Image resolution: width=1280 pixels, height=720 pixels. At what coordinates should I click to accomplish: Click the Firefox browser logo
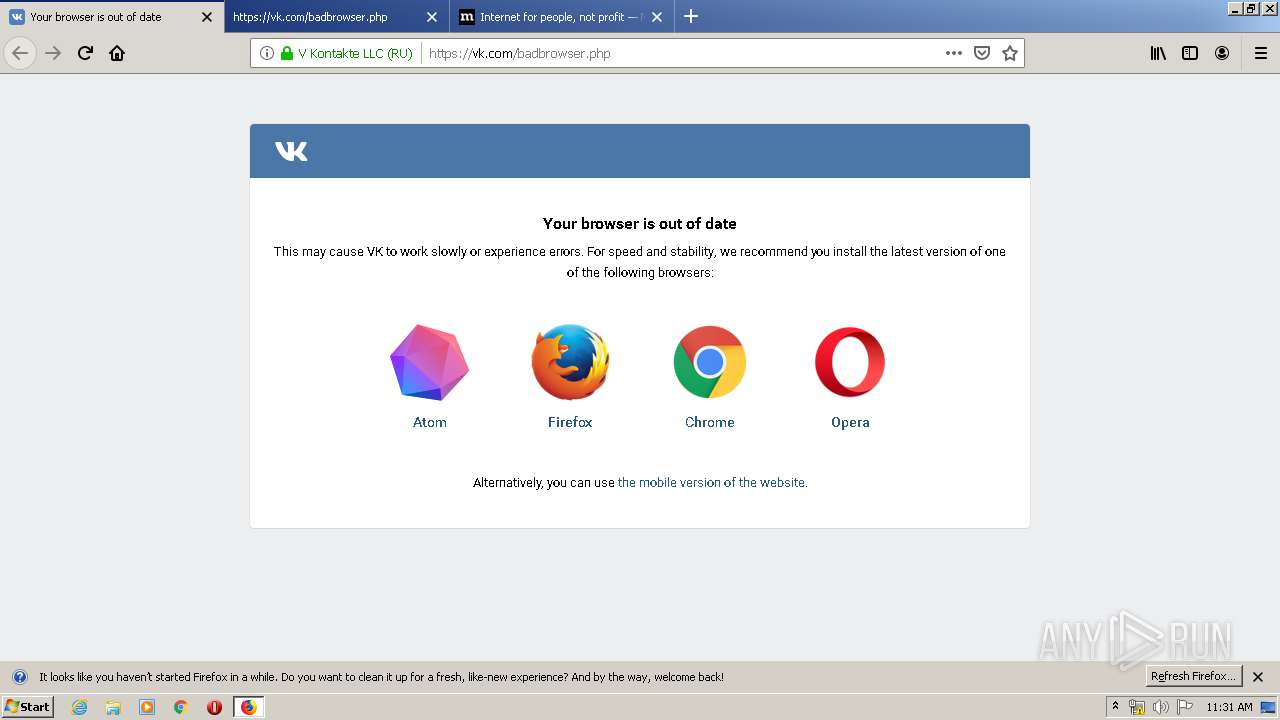pyautogui.click(x=570, y=362)
